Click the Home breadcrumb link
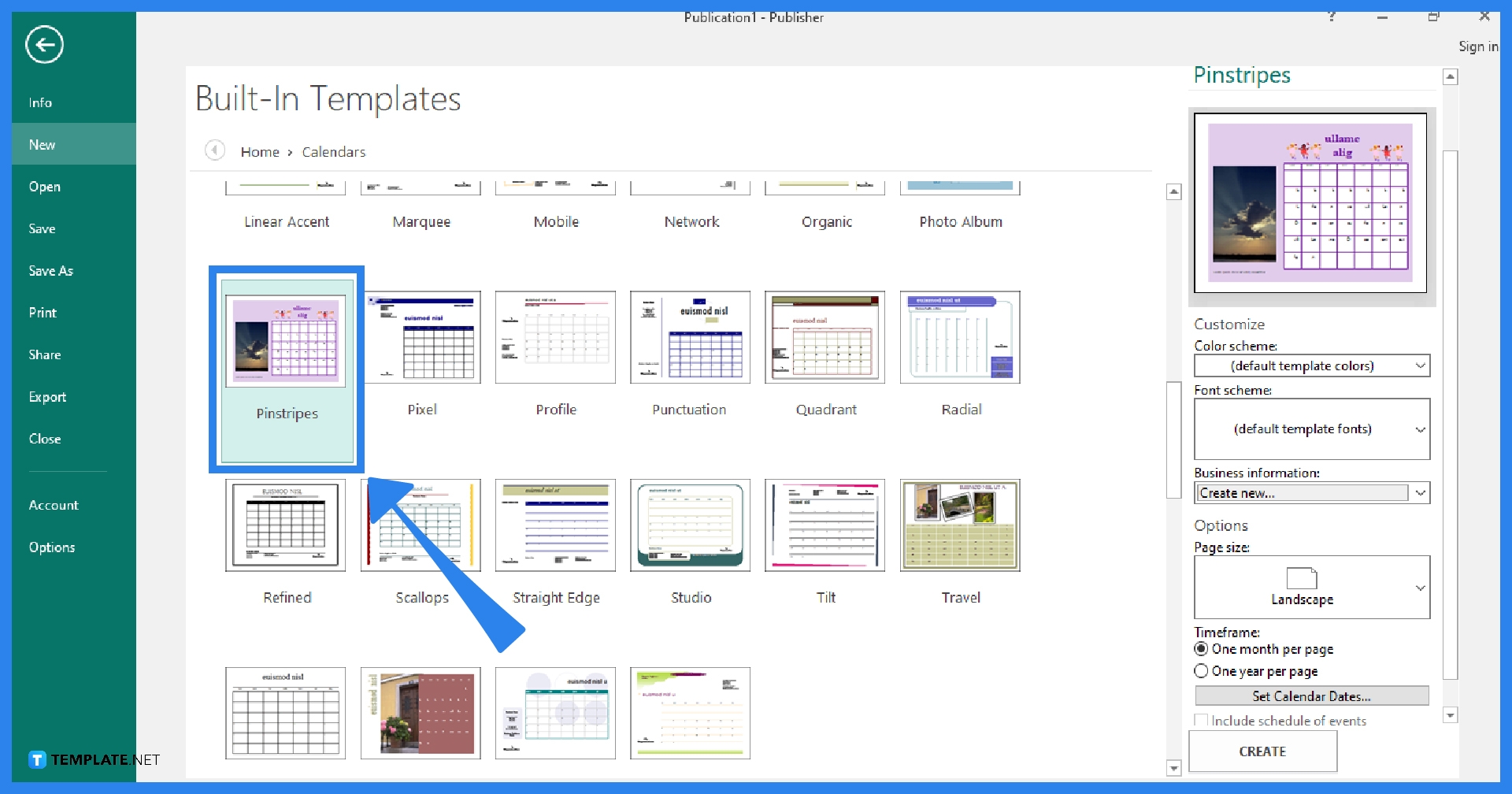Image resolution: width=1512 pixels, height=794 pixels. pos(261,151)
